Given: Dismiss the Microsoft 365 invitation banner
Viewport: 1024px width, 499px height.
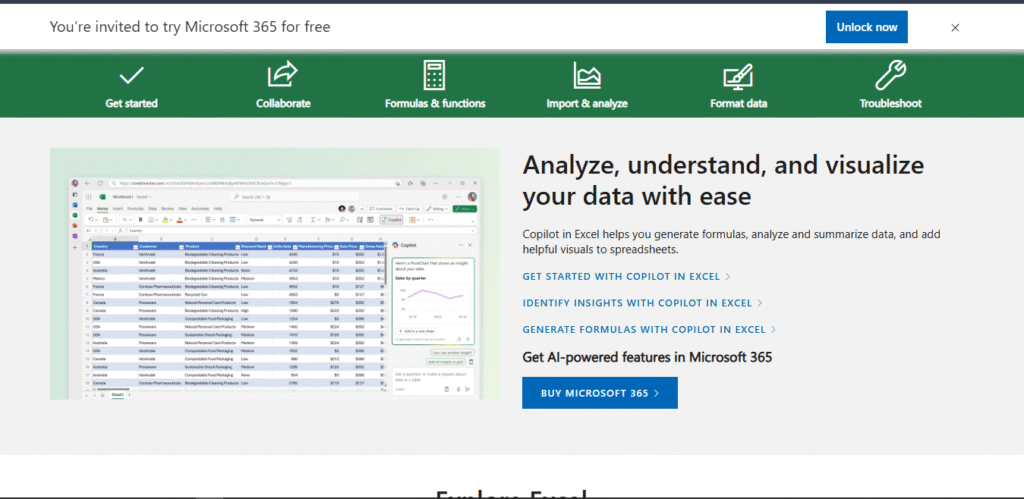Looking at the screenshot, I should pyautogui.click(x=955, y=28).
